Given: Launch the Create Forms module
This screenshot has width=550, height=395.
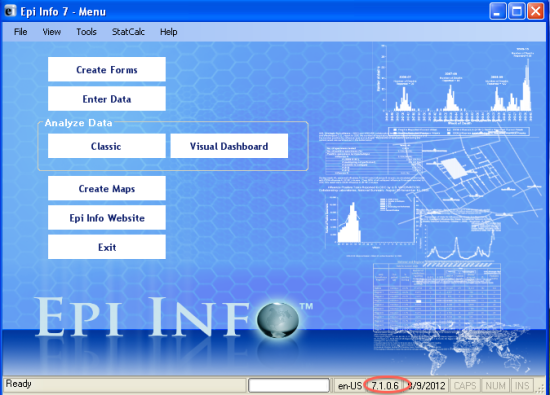Looking at the screenshot, I should pos(107,69).
